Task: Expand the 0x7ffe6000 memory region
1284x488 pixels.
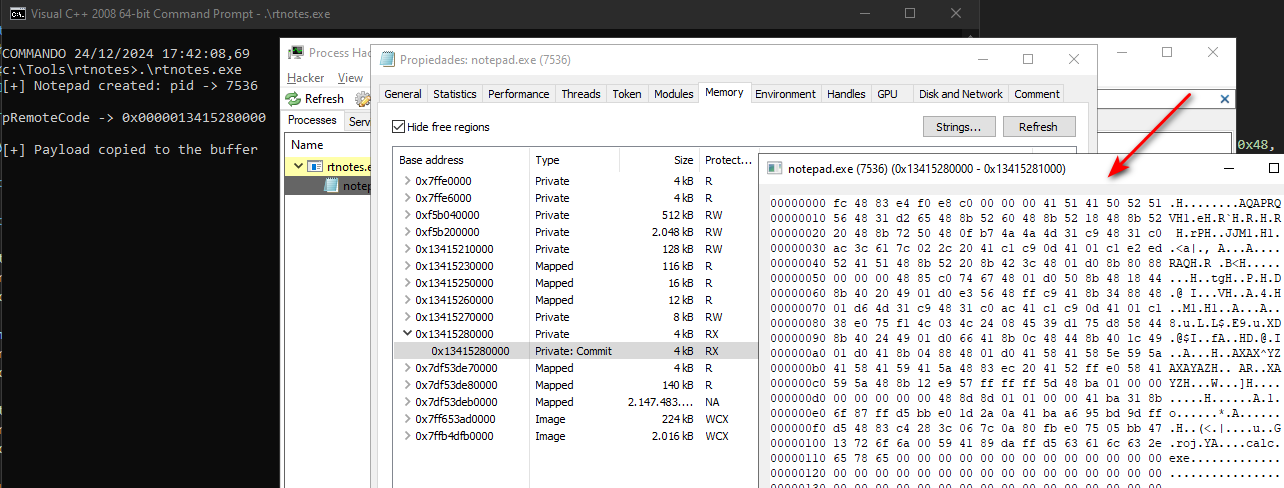Action: [x=407, y=198]
